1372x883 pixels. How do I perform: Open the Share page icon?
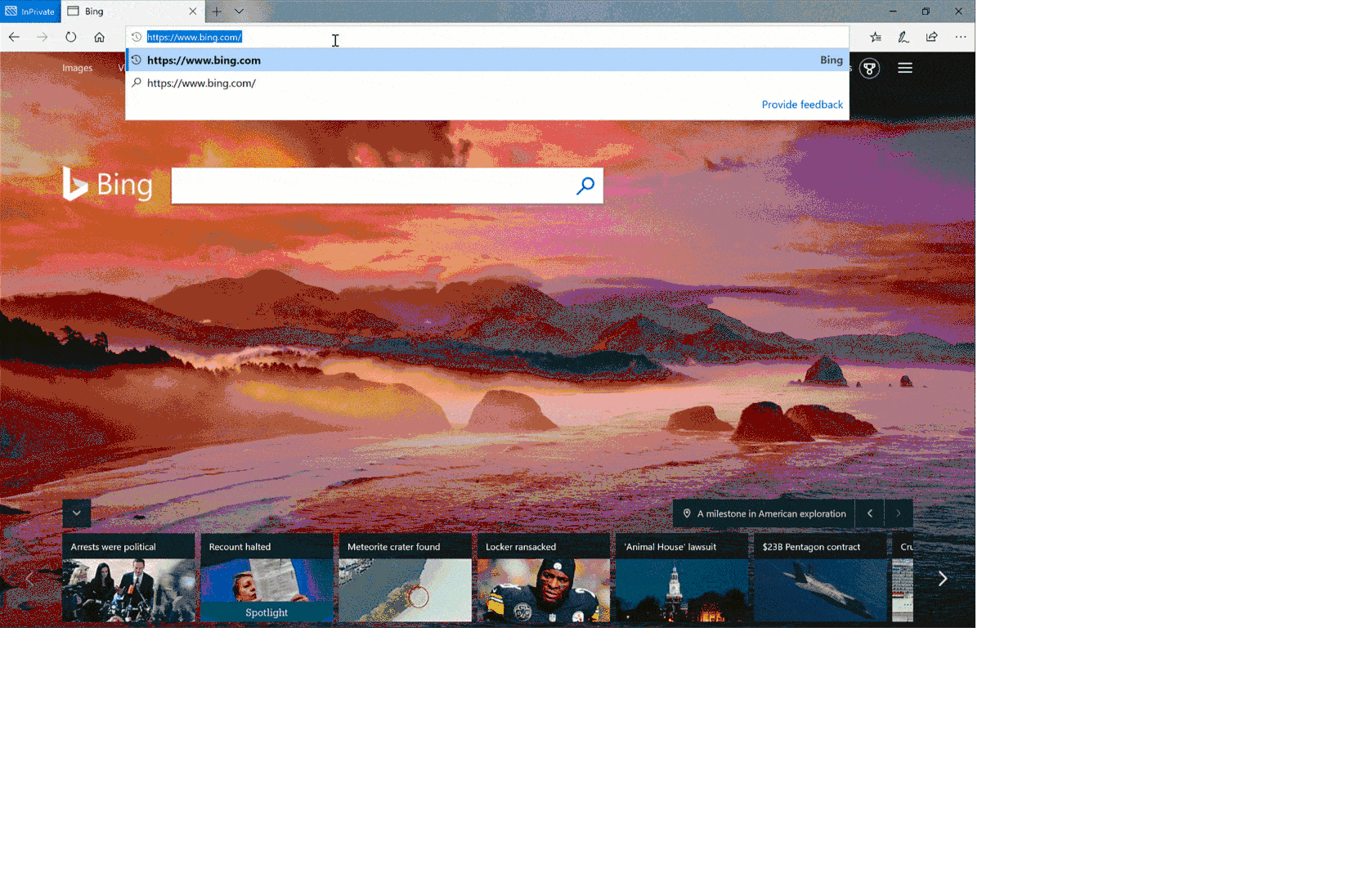point(932,37)
